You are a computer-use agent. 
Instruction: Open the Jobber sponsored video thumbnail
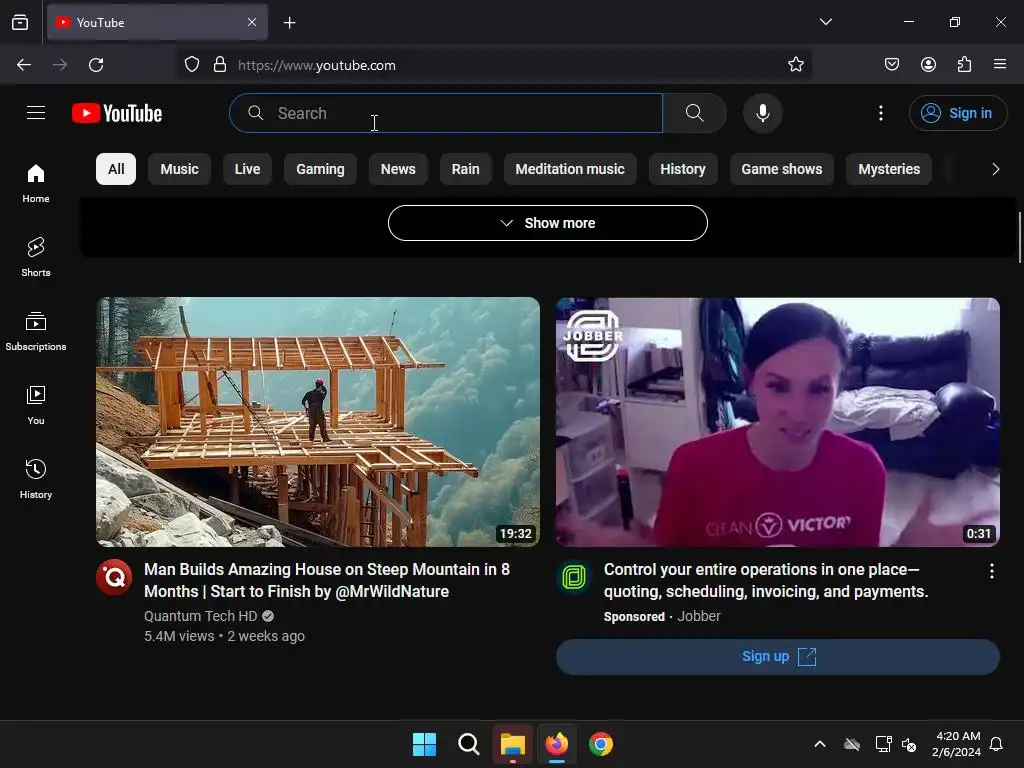[778, 422]
